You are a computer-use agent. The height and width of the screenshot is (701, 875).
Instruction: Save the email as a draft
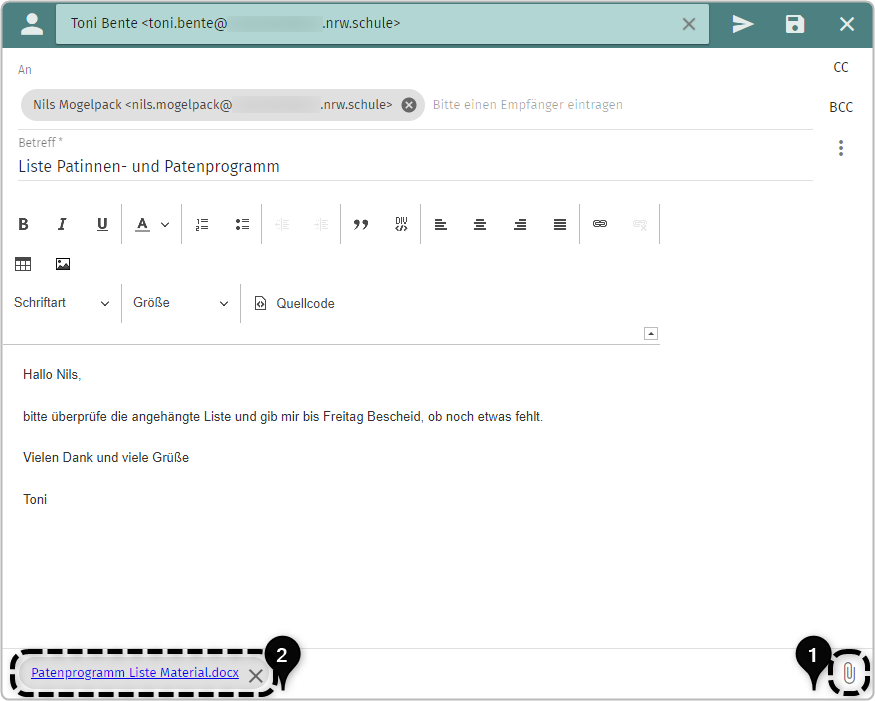pyautogui.click(x=795, y=23)
